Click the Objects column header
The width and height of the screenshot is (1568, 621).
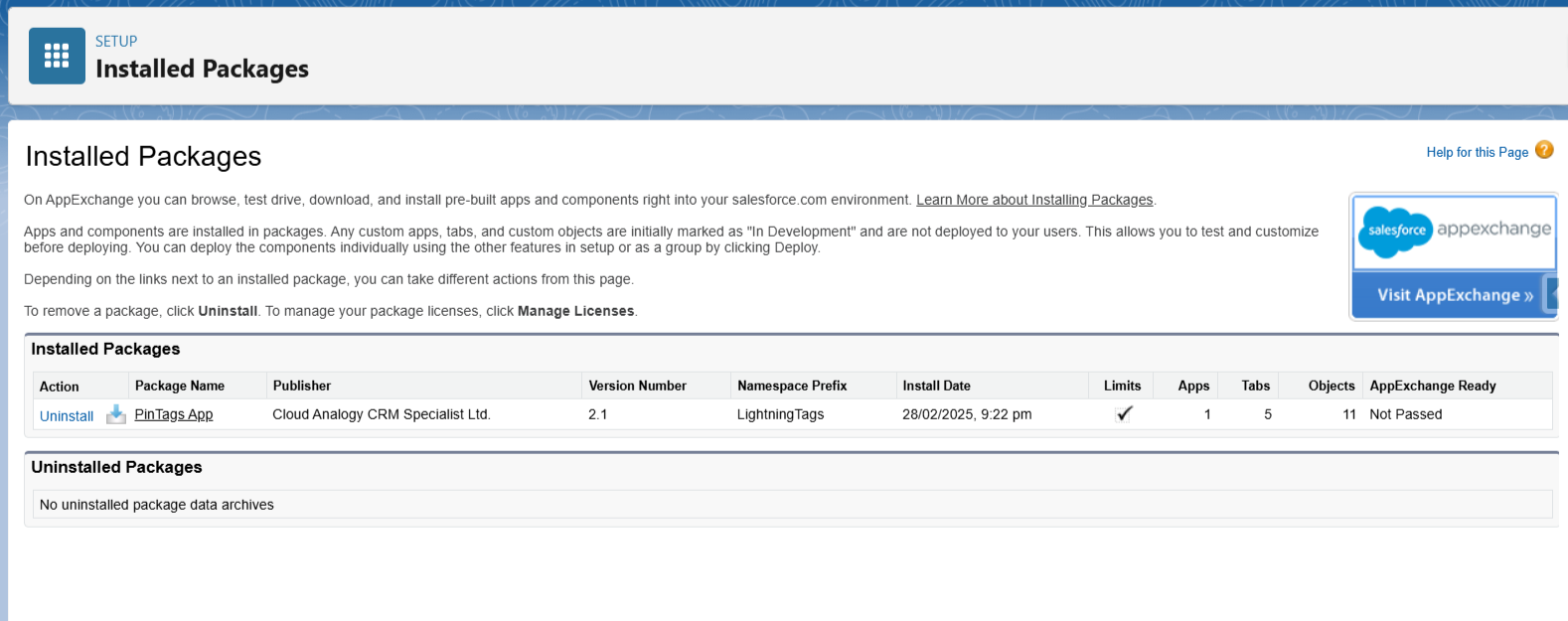(1331, 386)
